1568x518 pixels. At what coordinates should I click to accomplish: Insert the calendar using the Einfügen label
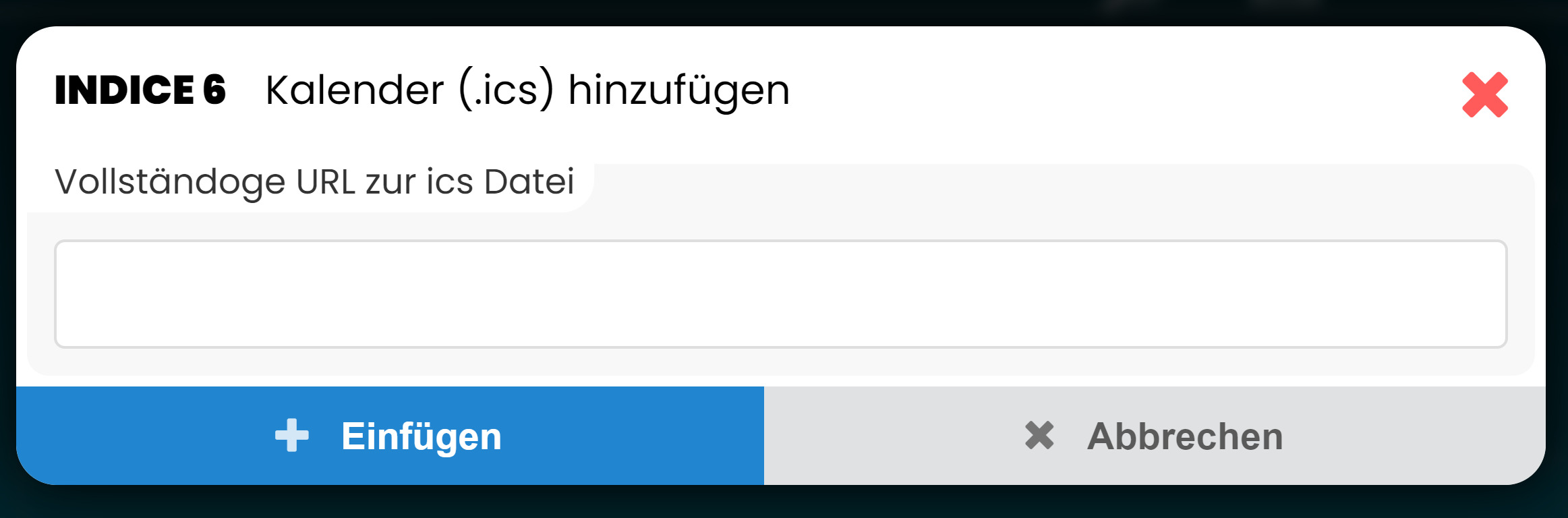pos(422,436)
